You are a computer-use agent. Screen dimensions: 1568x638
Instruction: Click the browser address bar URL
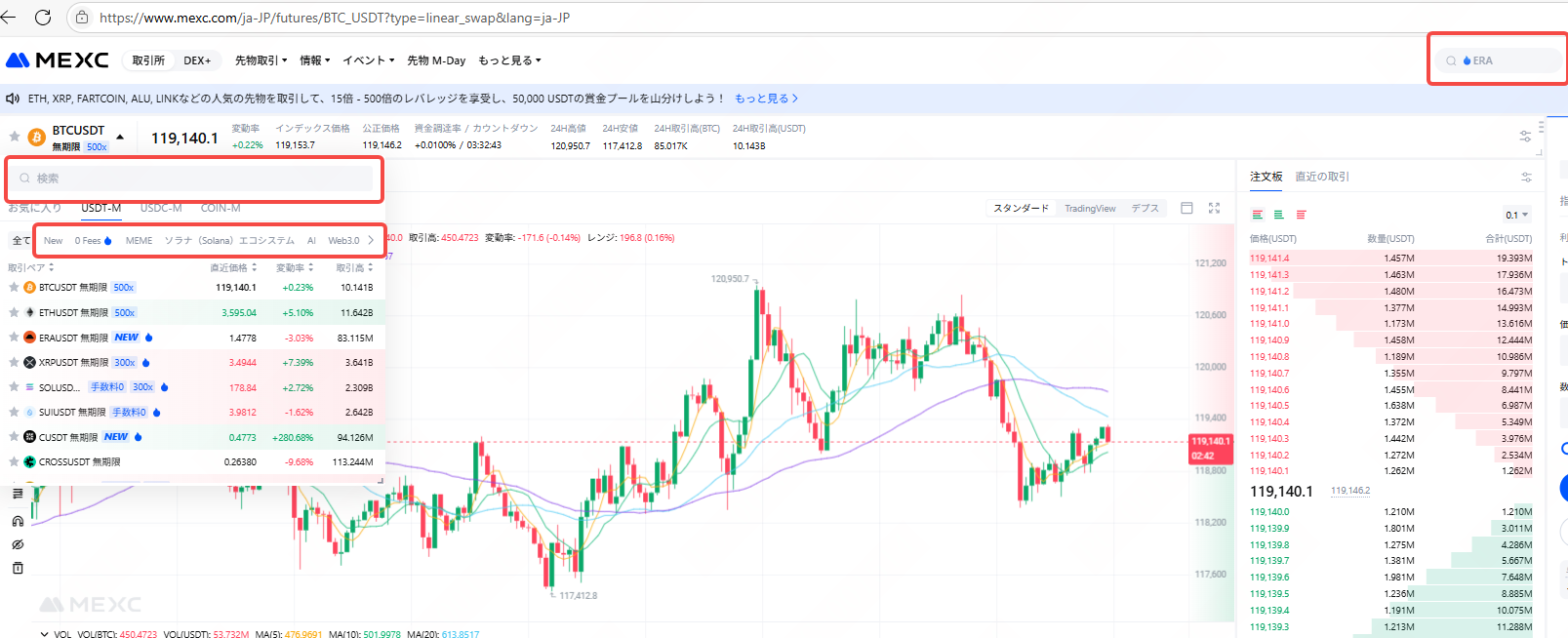point(335,18)
